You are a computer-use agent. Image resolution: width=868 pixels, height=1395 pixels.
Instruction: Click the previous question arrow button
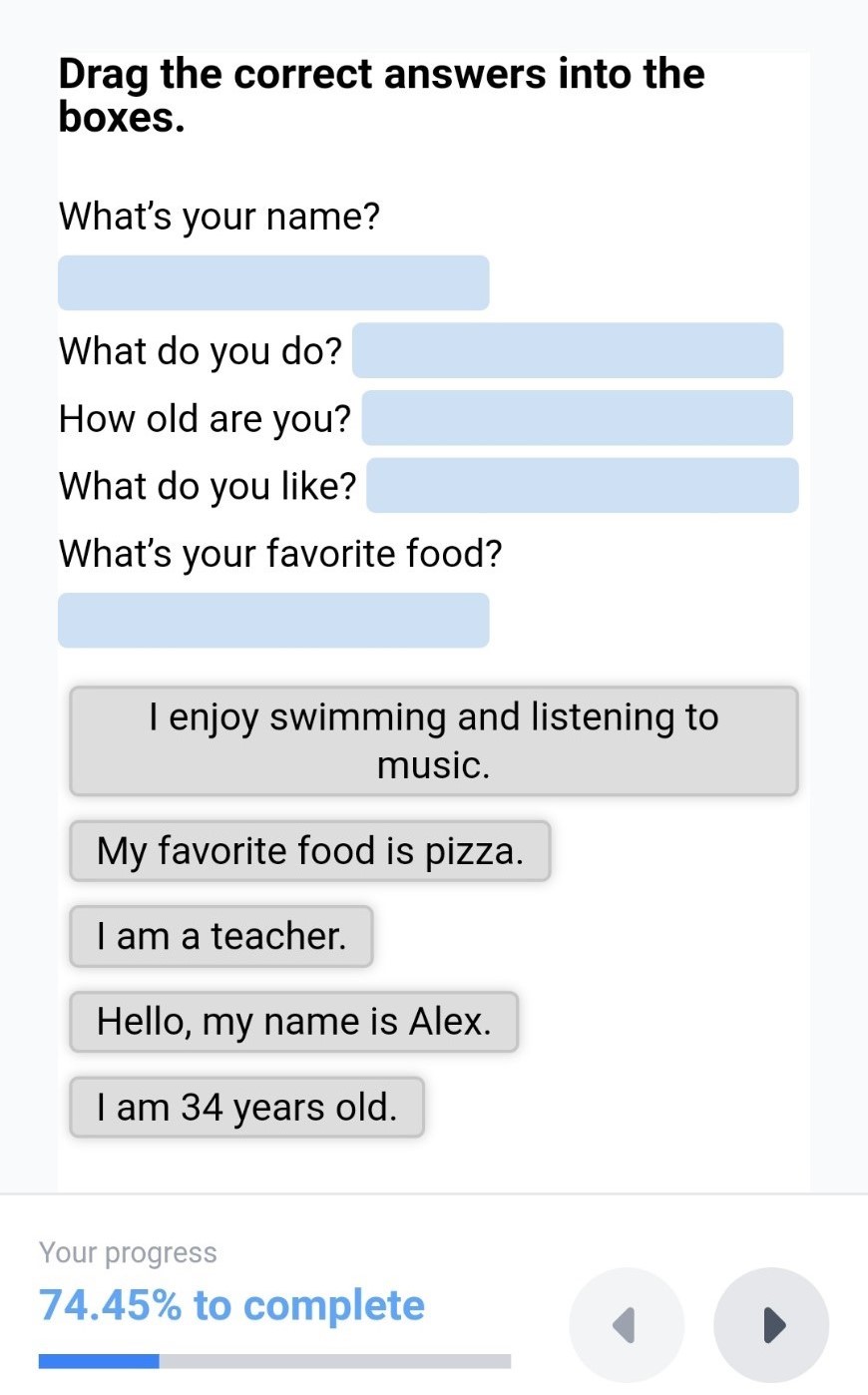[x=627, y=1325]
